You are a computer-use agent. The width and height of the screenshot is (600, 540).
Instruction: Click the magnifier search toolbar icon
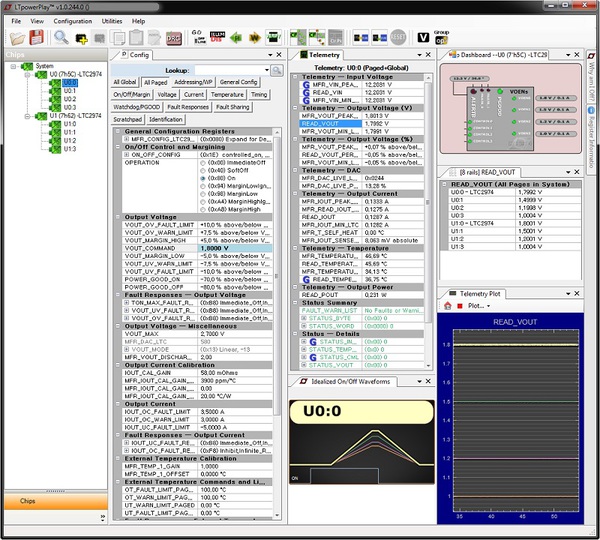point(60,37)
